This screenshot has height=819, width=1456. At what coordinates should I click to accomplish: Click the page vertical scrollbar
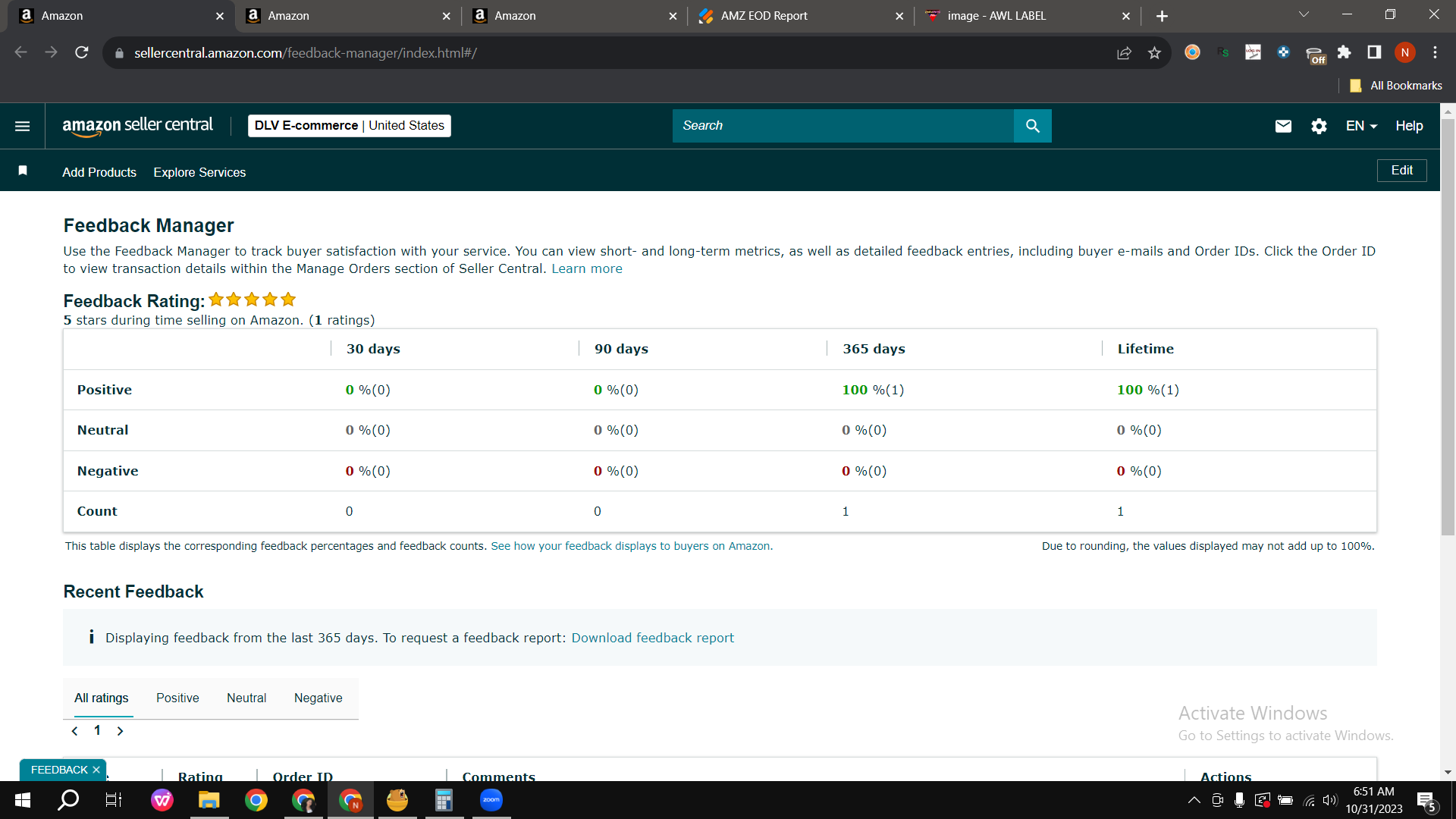coord(1448,326)
